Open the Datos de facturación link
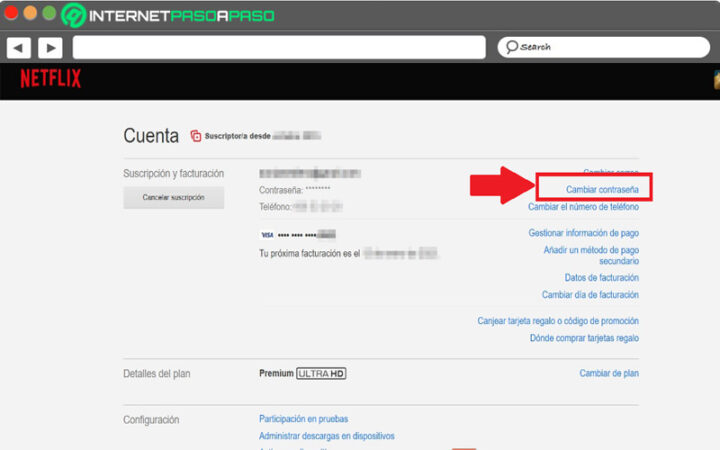The width and height of the screenshot is (720, 450). [602, 277]
